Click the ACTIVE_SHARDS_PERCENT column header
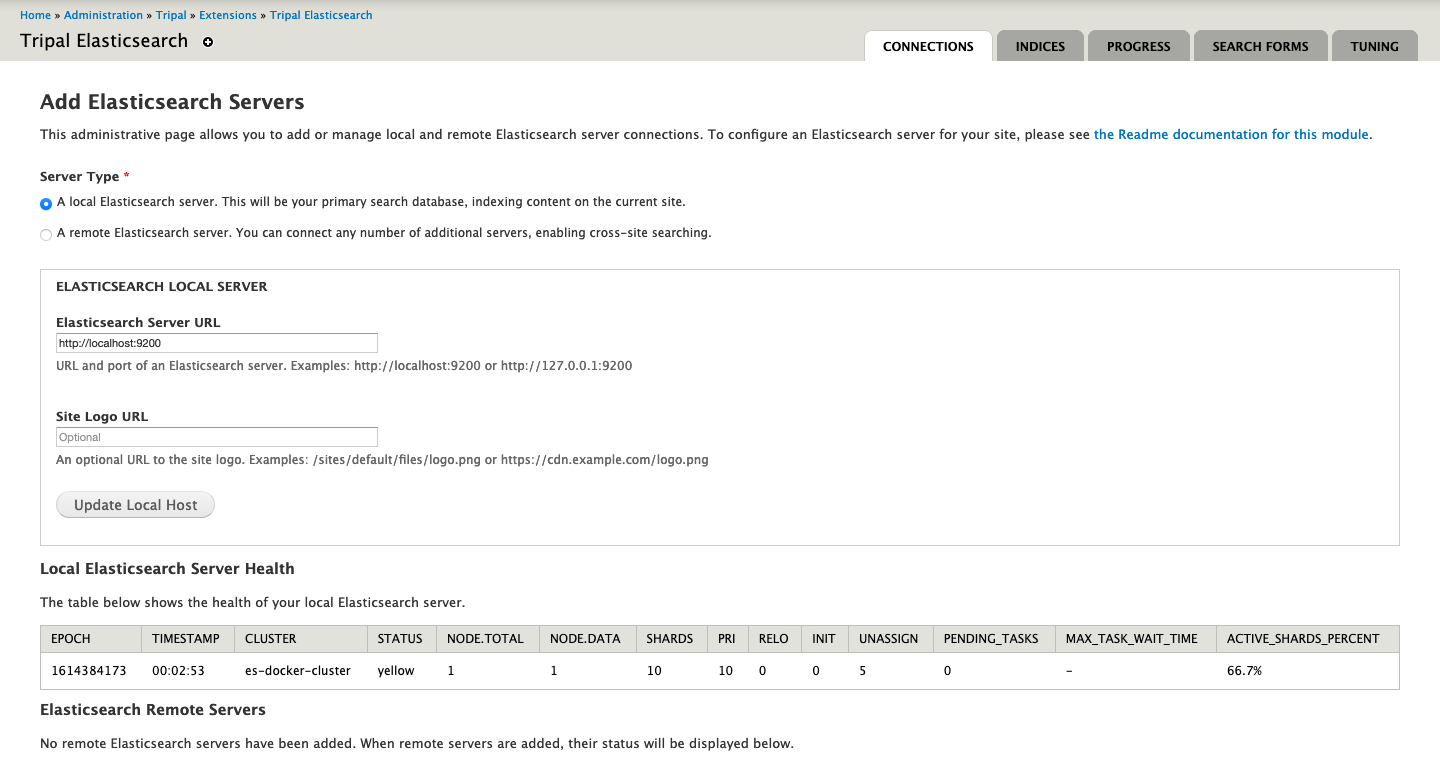This screenshot has width=1440, height=771. pyautogui.click(x=1308, y=639)
